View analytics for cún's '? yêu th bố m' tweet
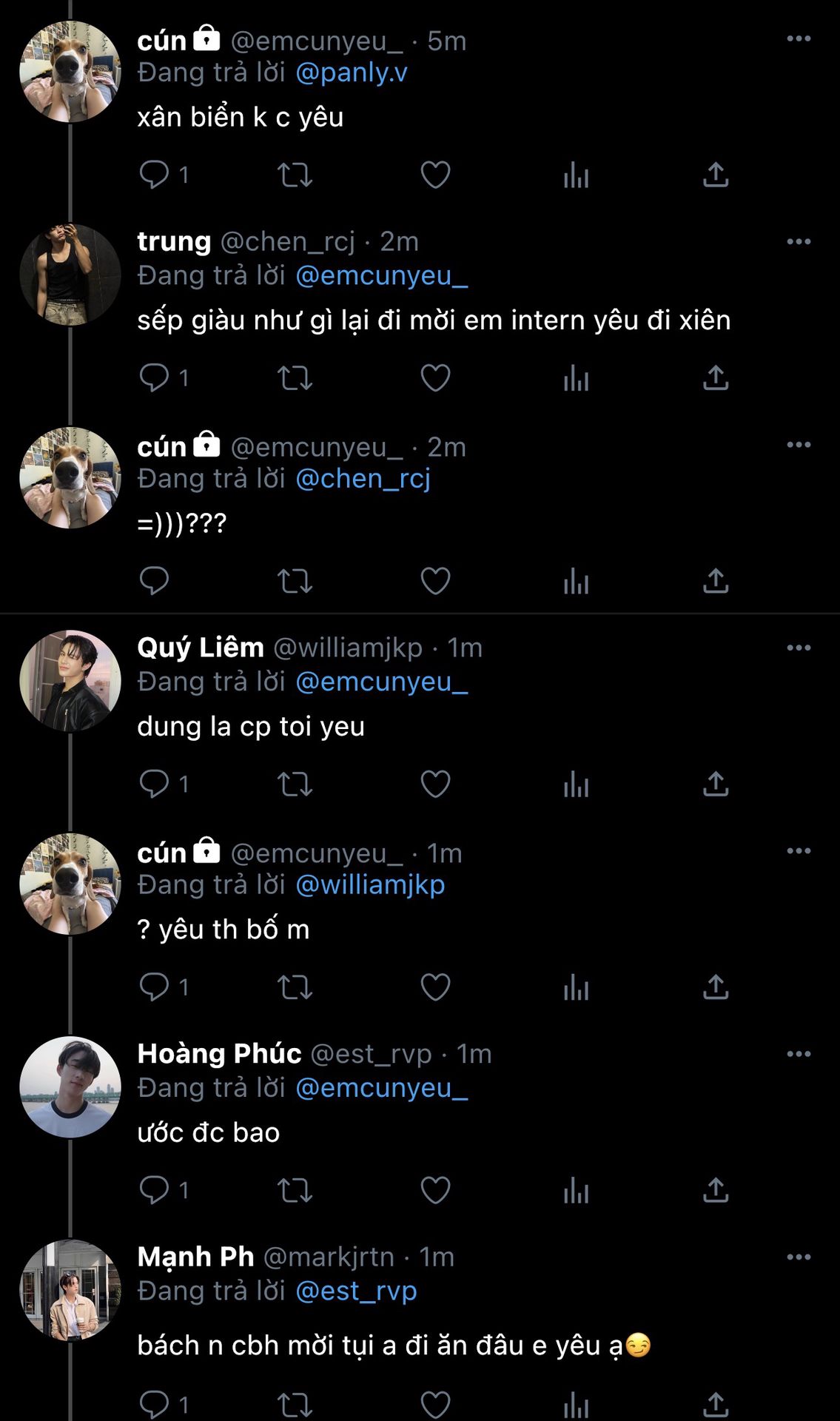The image size is (840, 1421). [x=576, y=987]
